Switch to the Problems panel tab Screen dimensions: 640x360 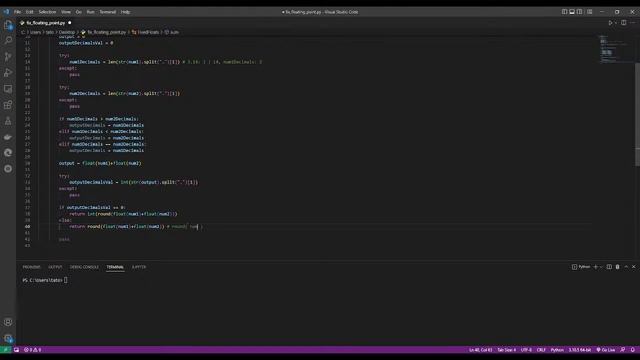(x=31, y=267)
